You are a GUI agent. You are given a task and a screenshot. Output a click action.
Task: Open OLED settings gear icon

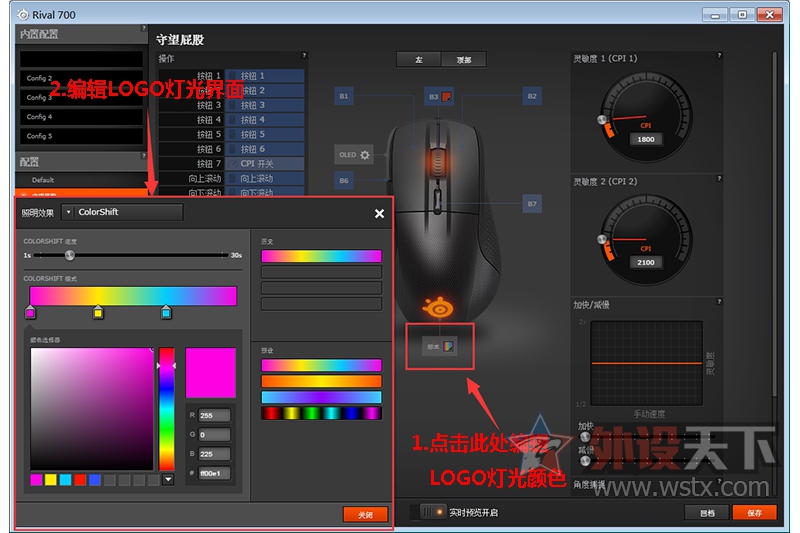[x=364, y=155]
